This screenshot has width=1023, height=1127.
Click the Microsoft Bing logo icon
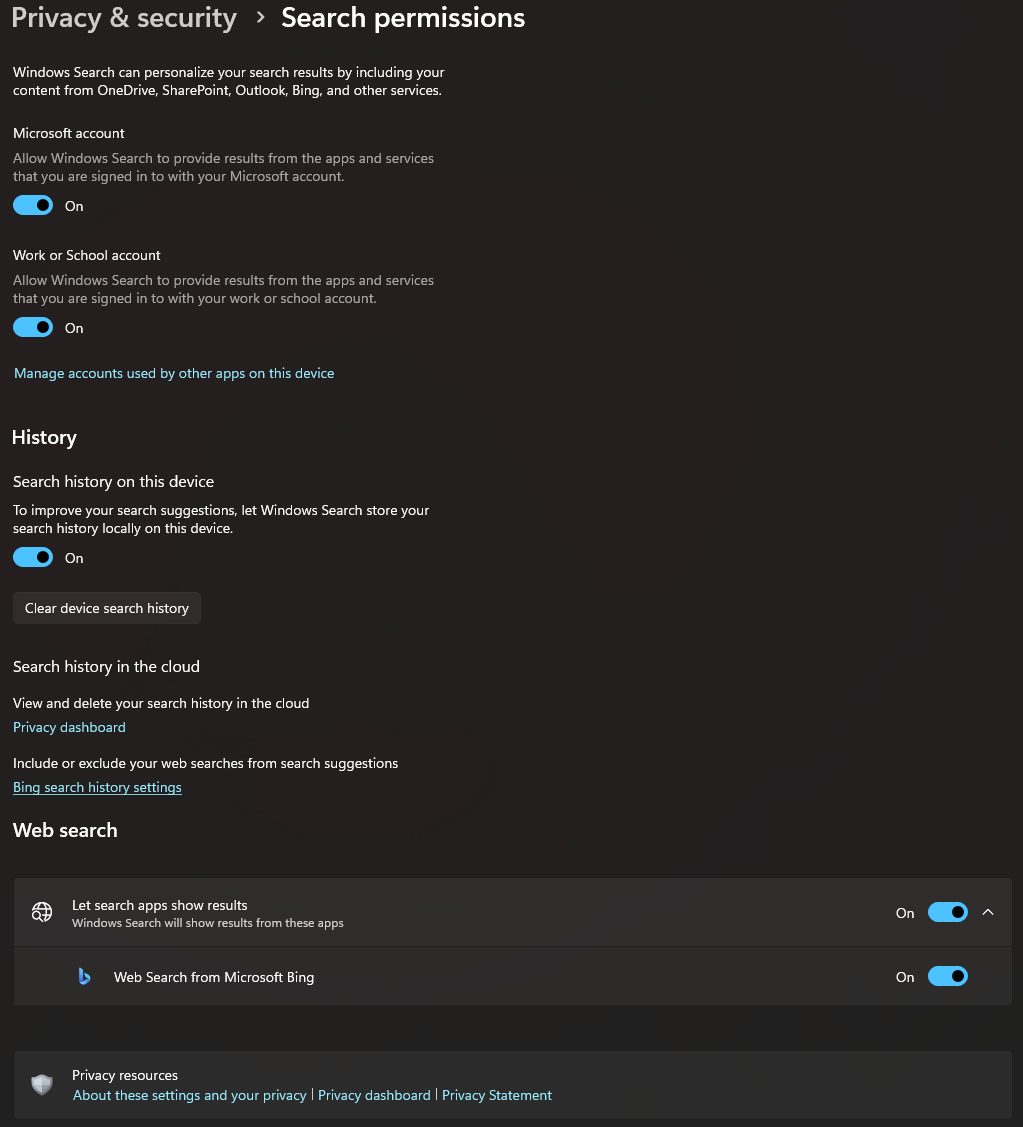85,977
